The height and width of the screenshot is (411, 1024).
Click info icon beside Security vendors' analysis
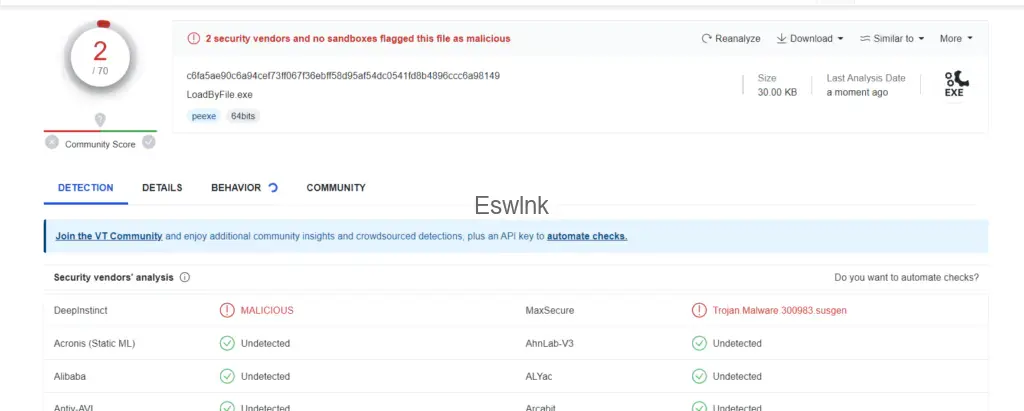click(185, 277)
